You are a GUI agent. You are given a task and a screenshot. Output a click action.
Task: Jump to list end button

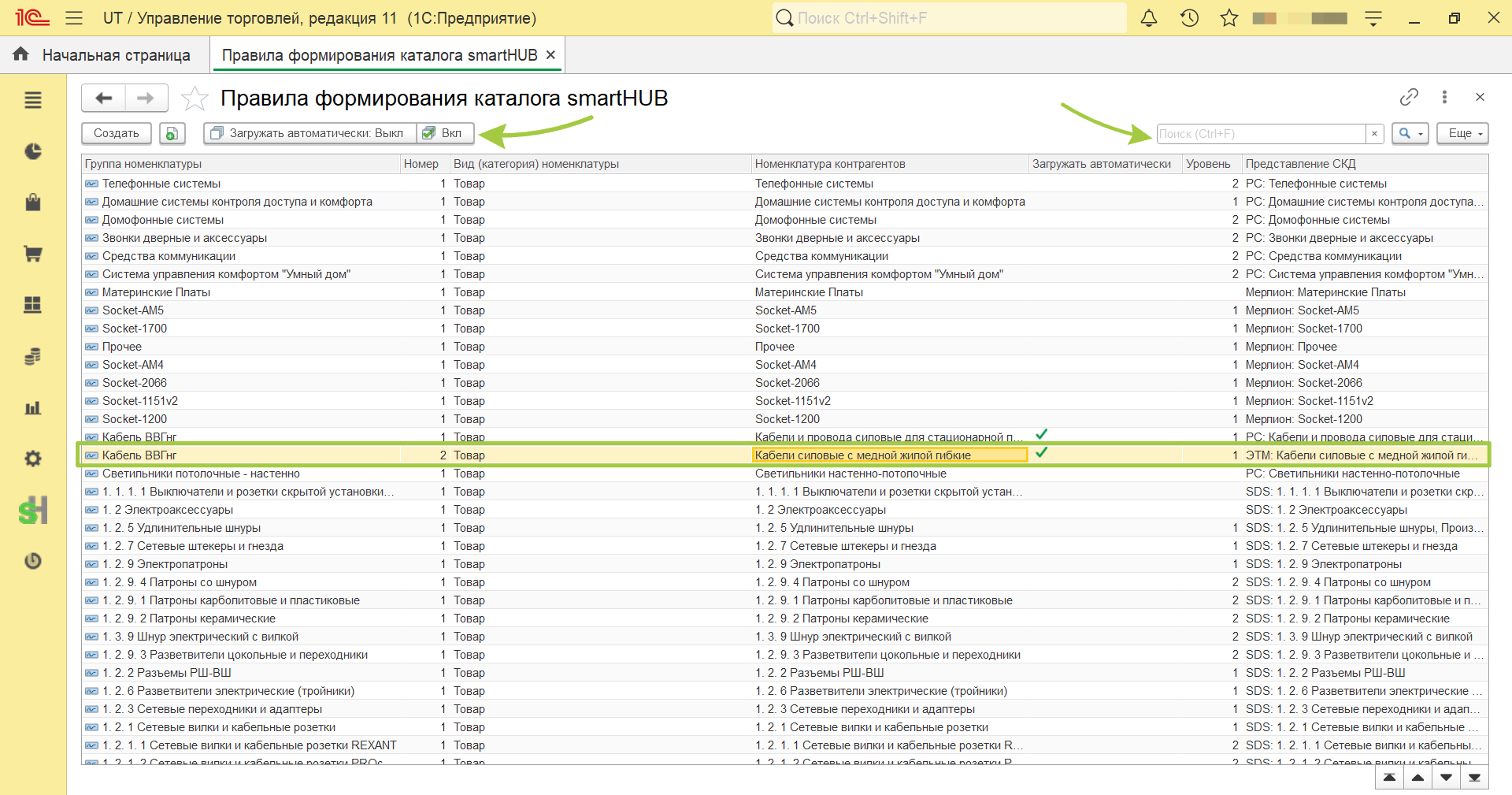[1475, 778]
